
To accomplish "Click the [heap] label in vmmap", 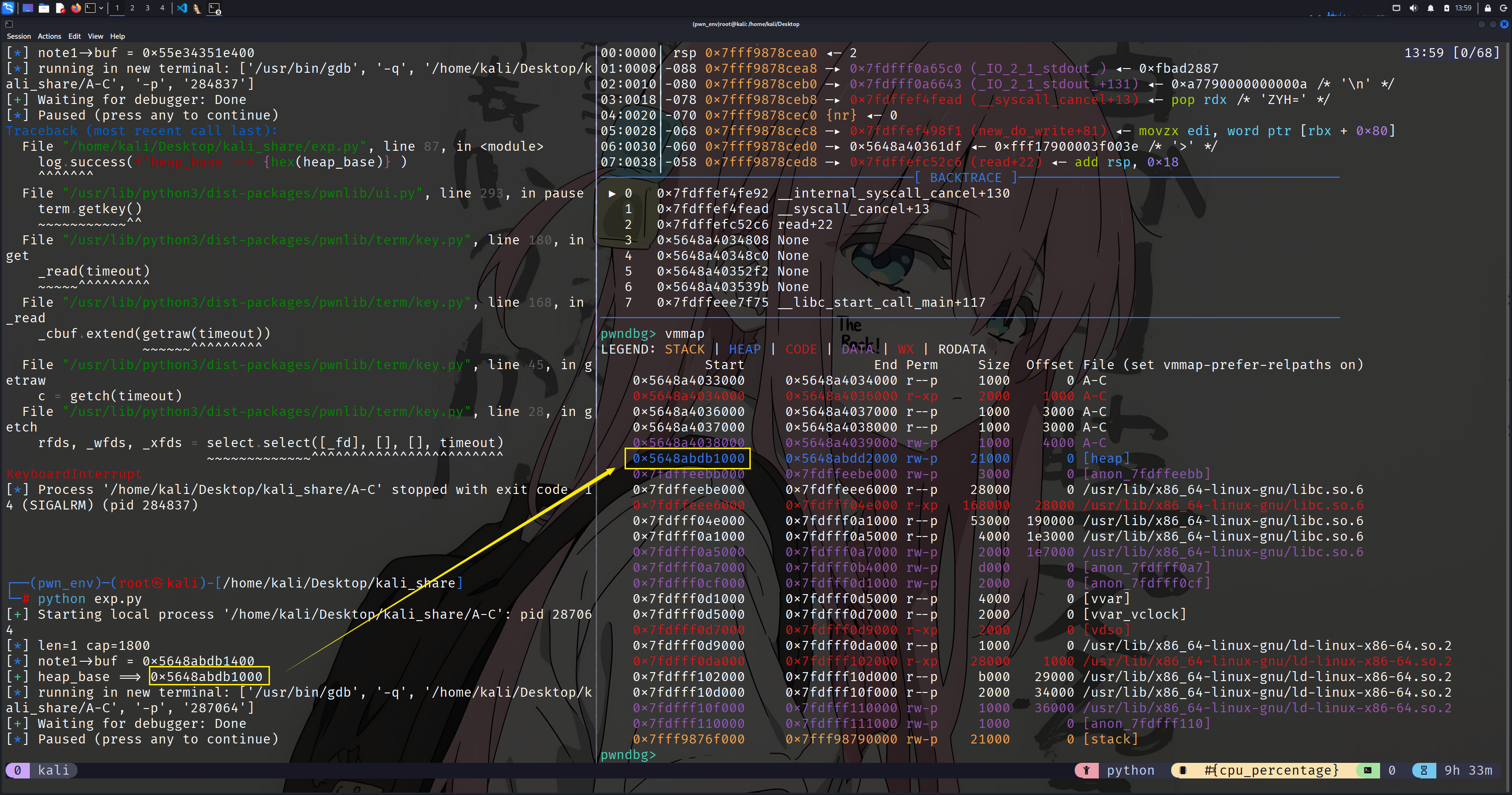I will click(1106, 458).
